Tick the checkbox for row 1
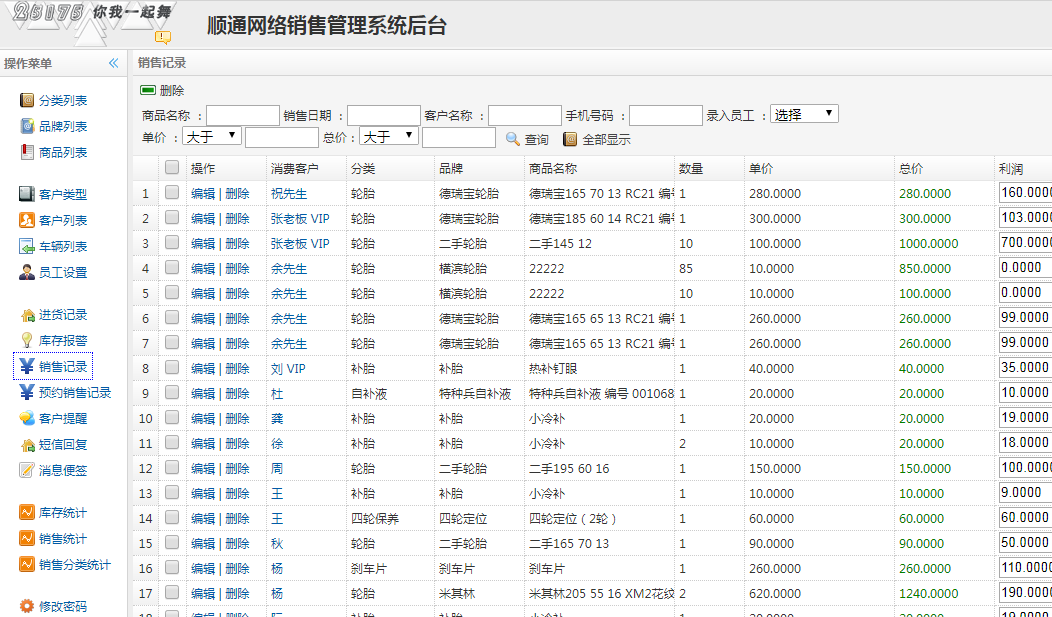 (x=172, y=192)
